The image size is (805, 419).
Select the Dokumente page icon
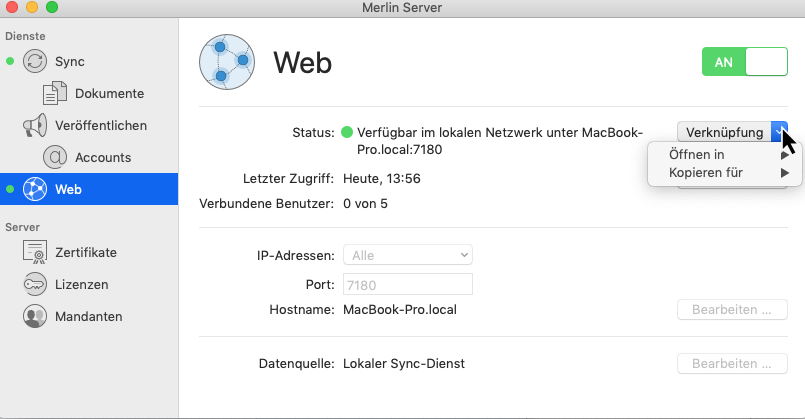(x=54, y=93)
